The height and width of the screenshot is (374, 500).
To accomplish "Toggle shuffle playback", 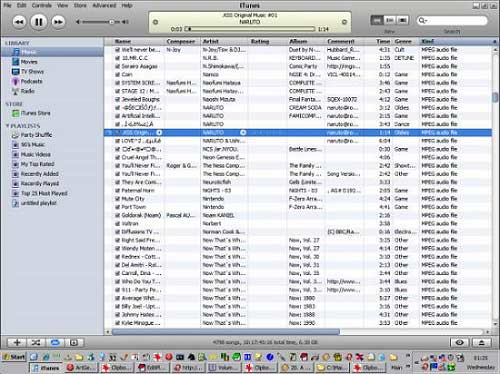I will 36,342.
